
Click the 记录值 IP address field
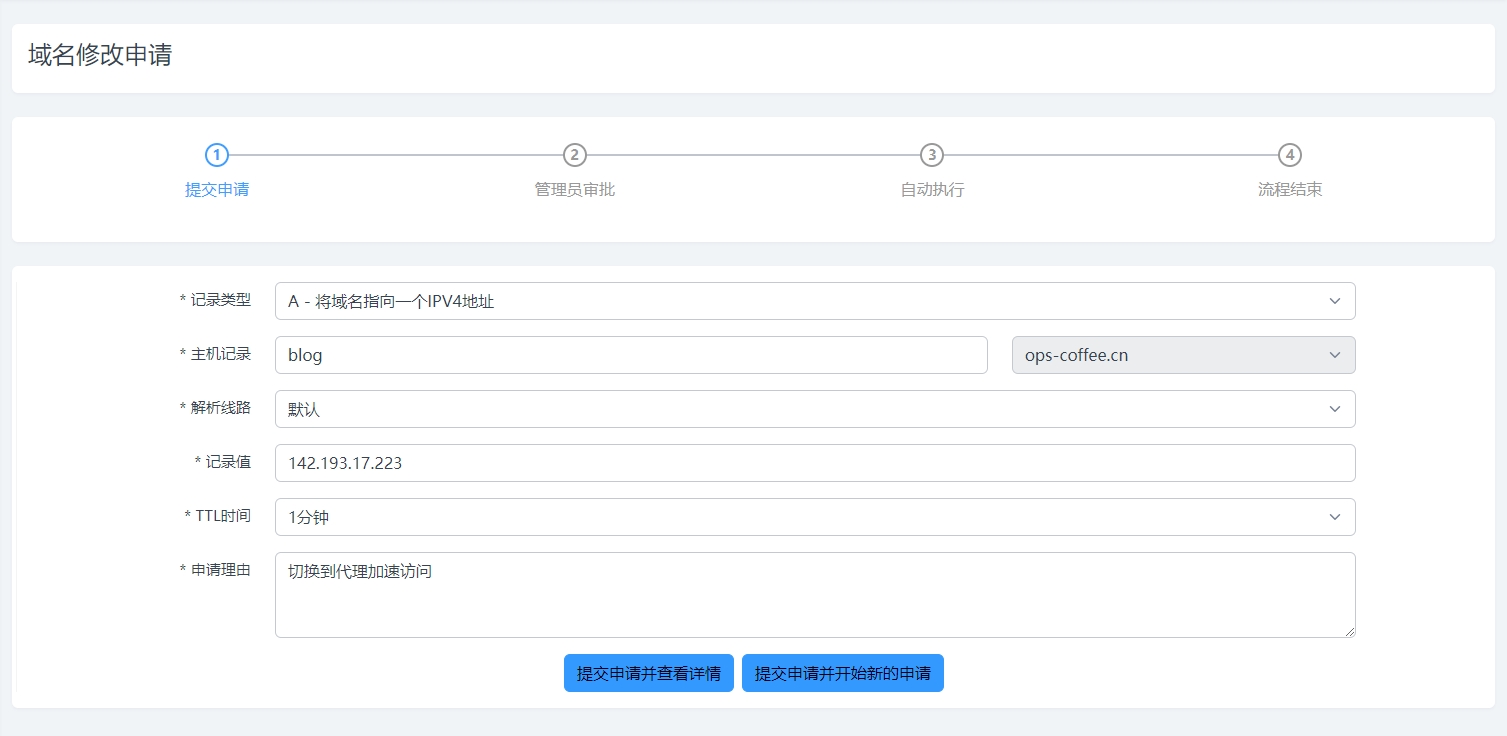[814, 463]
